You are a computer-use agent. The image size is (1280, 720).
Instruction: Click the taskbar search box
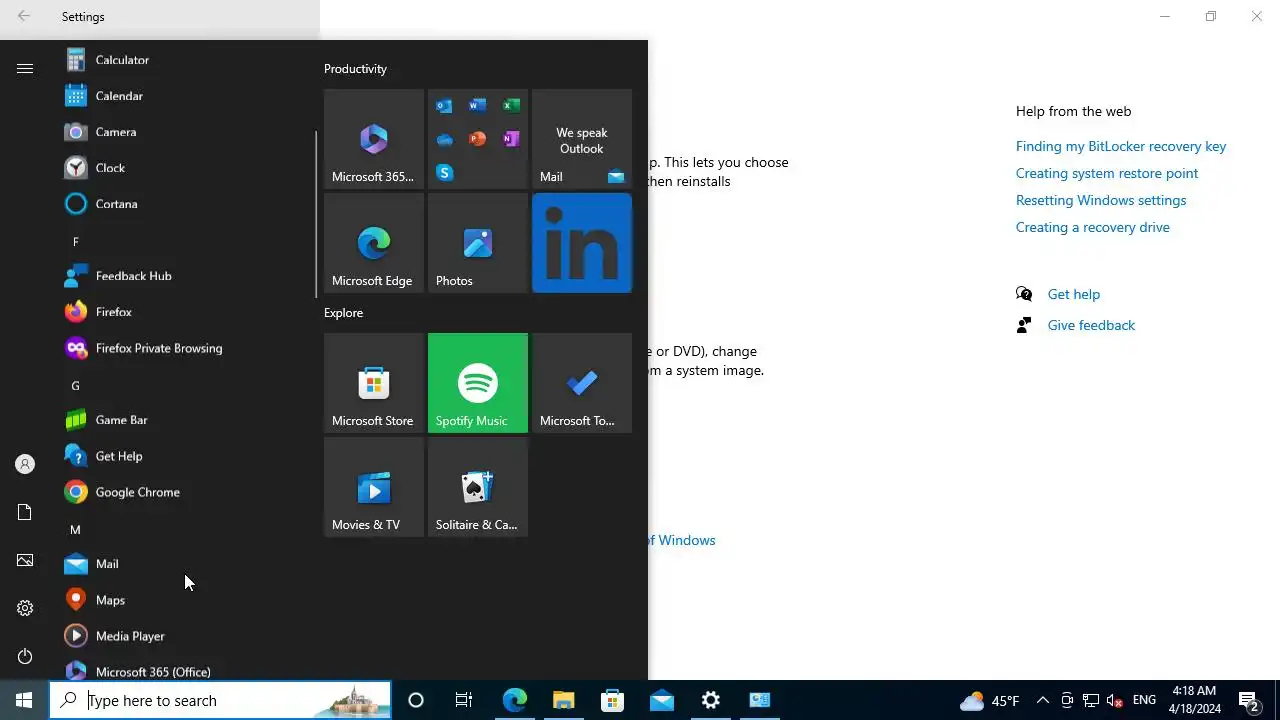pos(220,700)
